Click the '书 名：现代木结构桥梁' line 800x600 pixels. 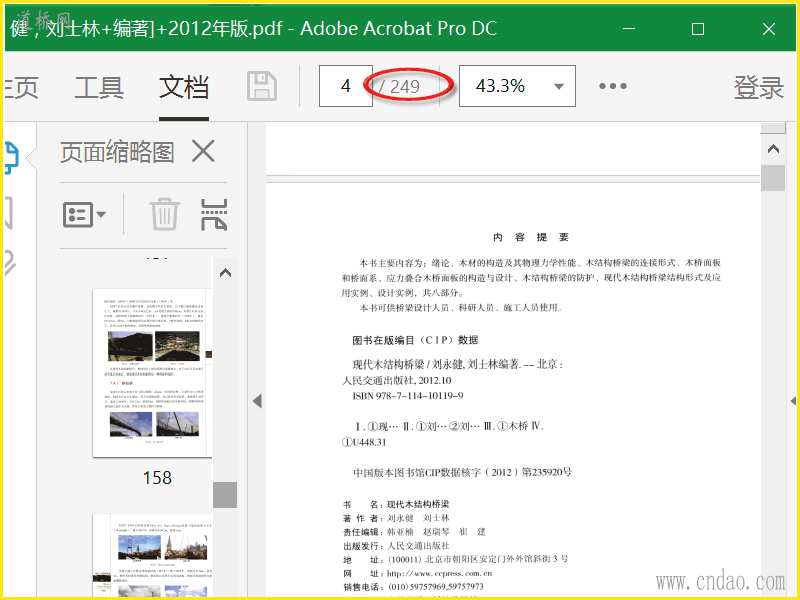coord(396,504)
